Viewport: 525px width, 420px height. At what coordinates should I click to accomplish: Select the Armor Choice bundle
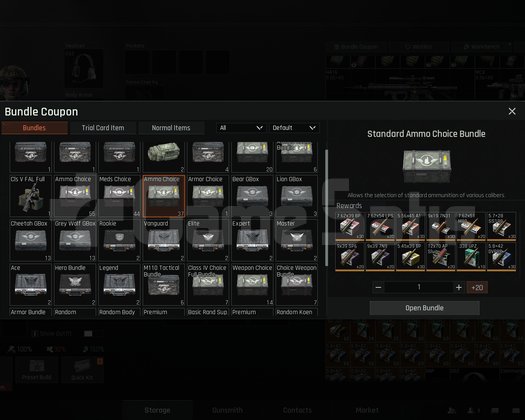tap(208, 196)
